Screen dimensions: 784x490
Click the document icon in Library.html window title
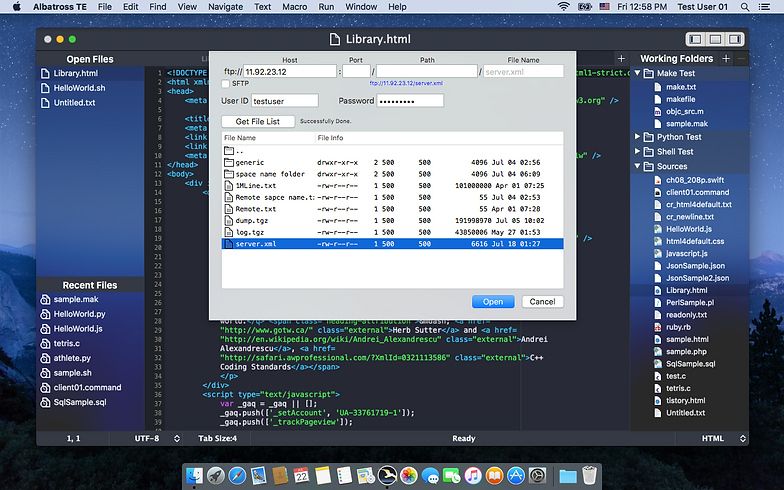point(335,40)
